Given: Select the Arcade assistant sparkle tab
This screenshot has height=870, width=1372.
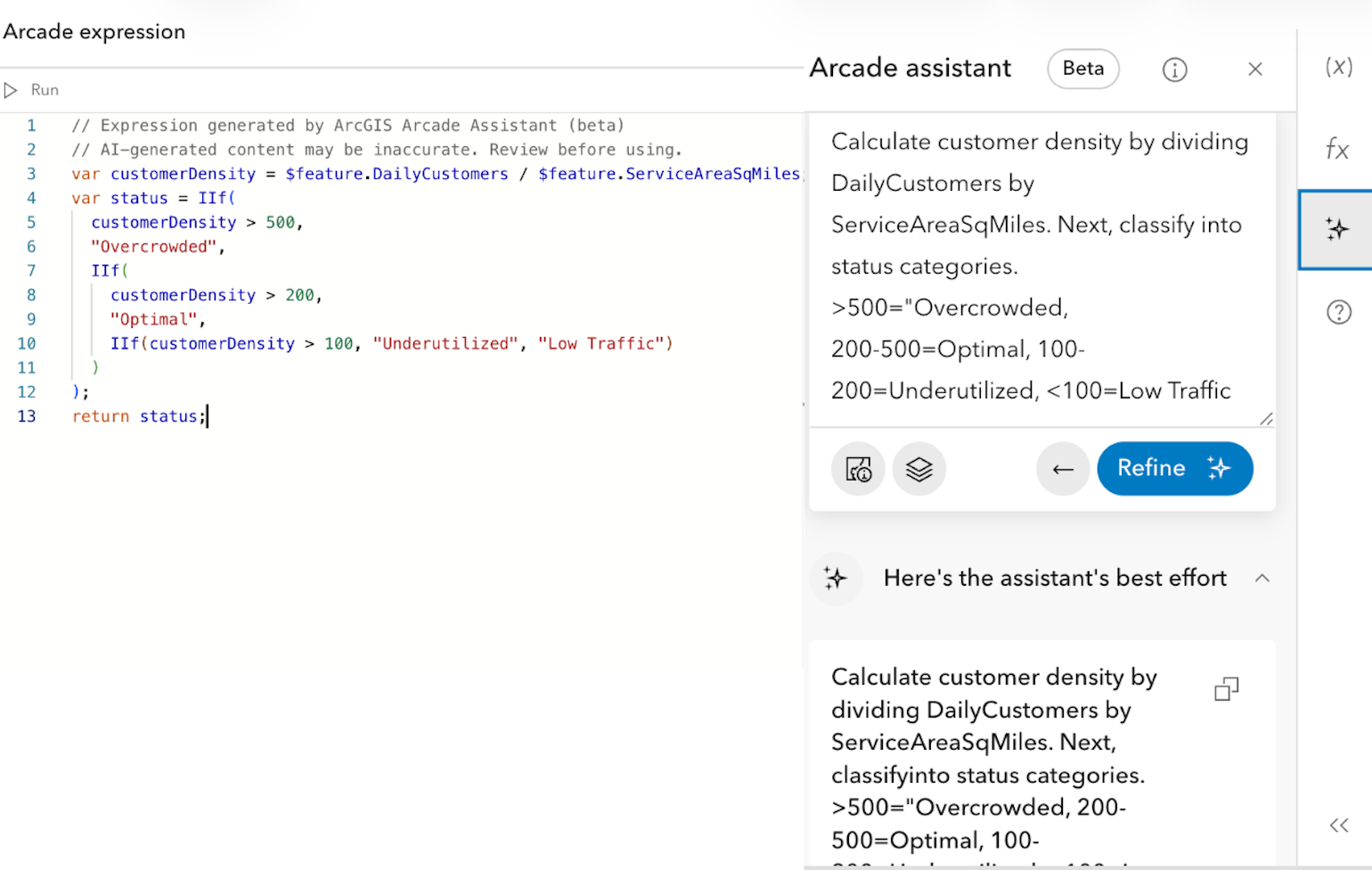Looking at the screenshot, I should coord(1337,229).
